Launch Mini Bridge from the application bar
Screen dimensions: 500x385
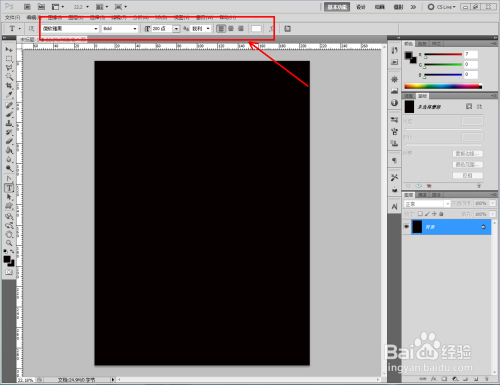pos(41,7)
